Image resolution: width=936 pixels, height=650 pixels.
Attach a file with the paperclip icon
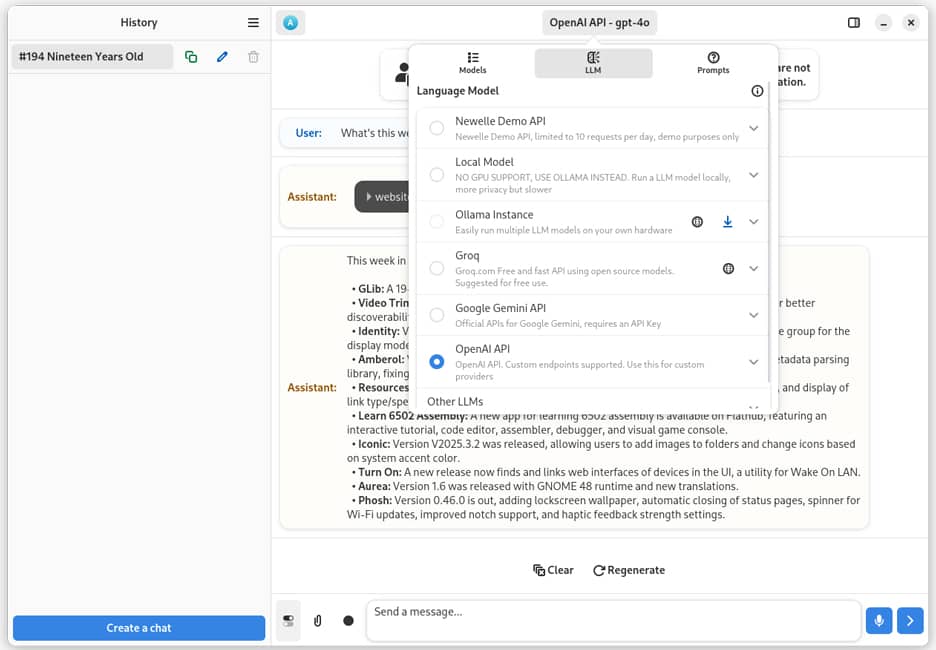(318, 621)
